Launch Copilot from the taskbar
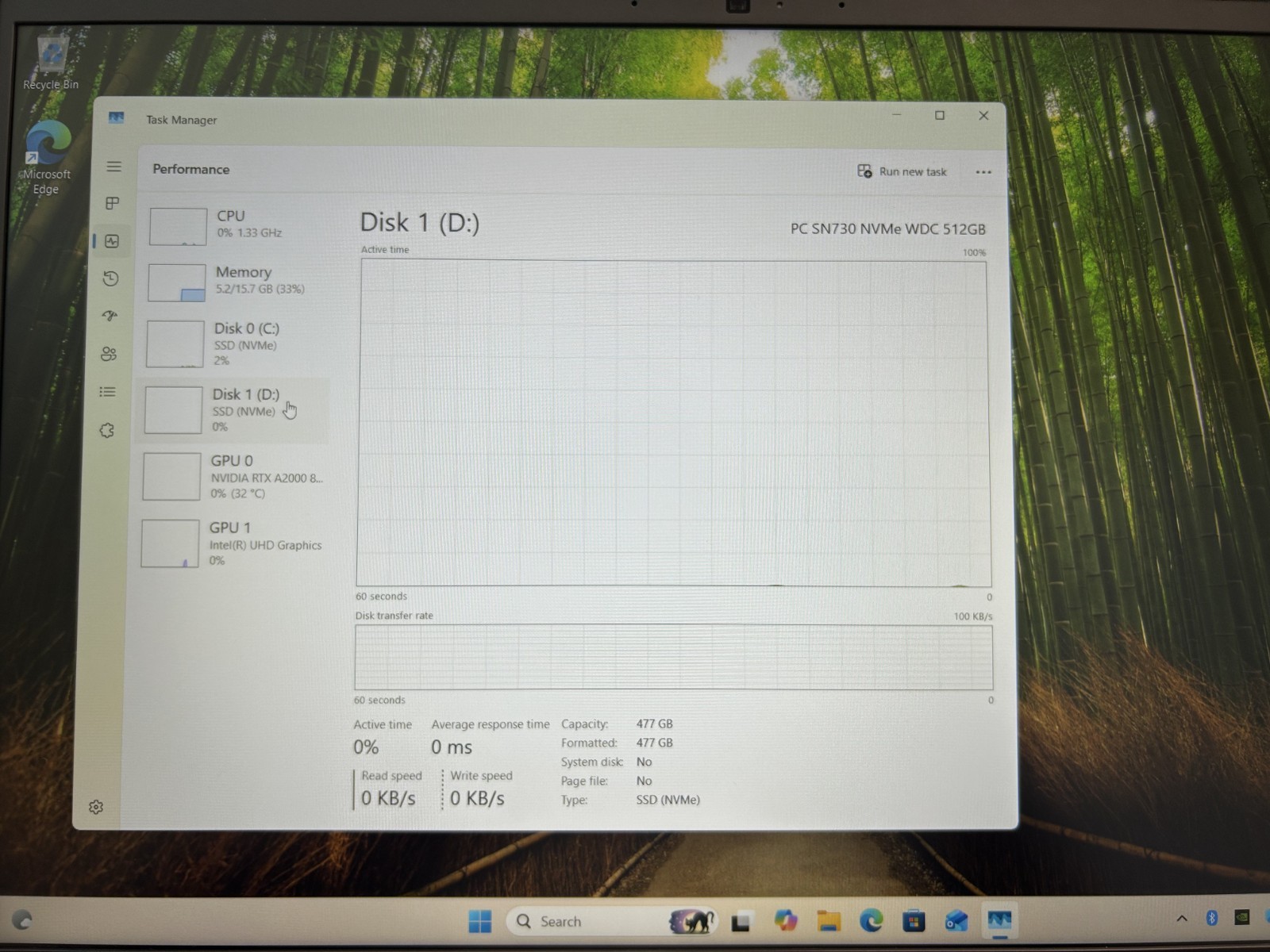1270x952 pixels. point(786,920)
